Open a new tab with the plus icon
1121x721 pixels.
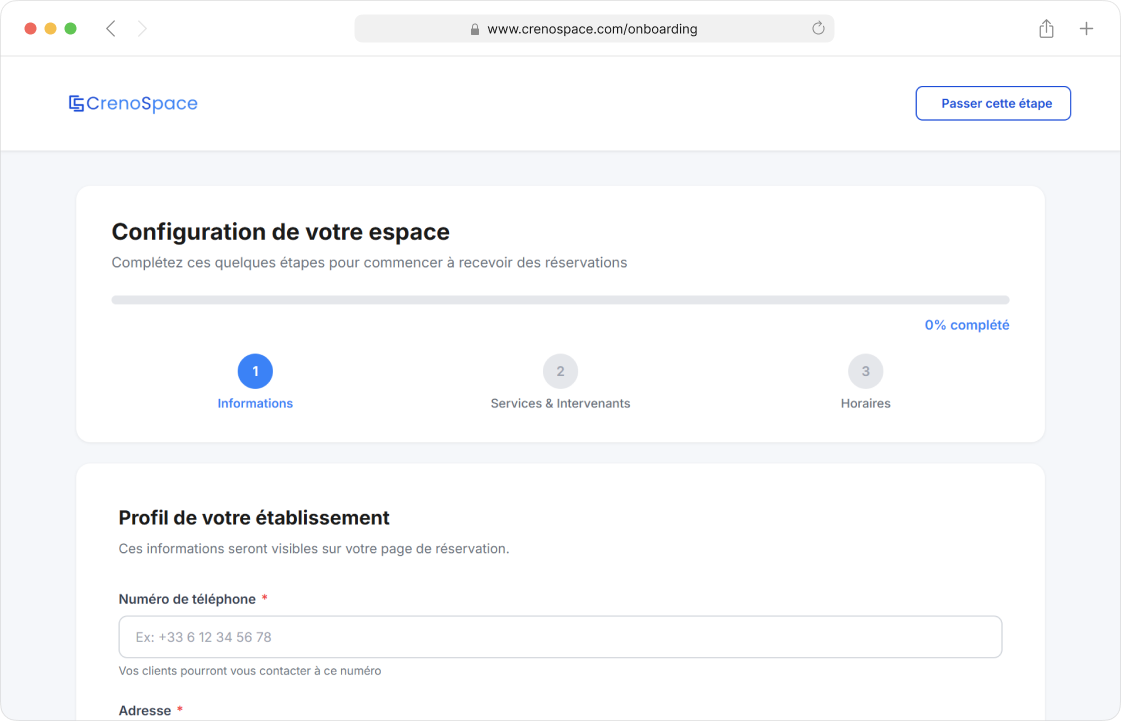(1086, 28)
